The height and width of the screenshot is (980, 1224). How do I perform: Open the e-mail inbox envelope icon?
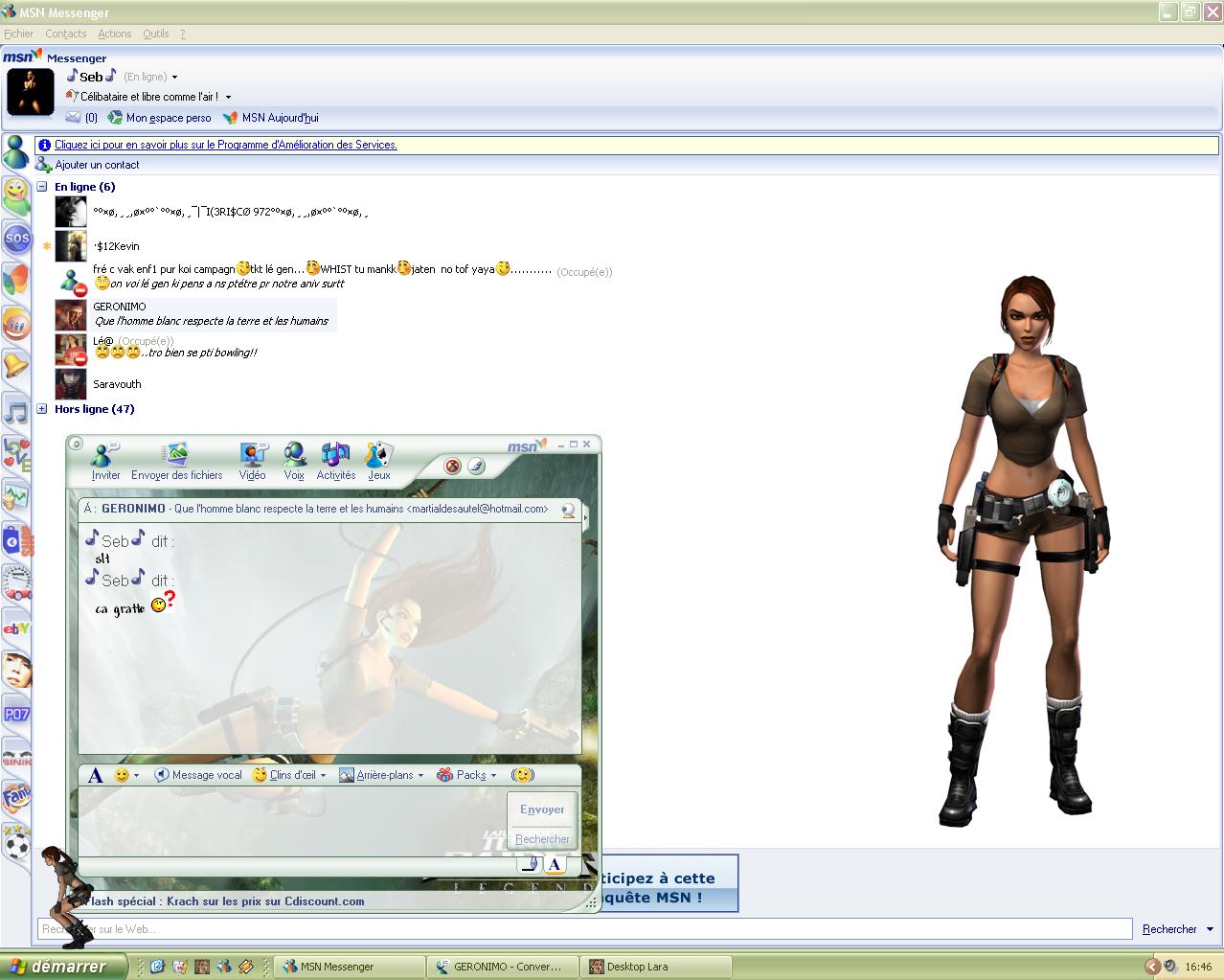point(74,118)
